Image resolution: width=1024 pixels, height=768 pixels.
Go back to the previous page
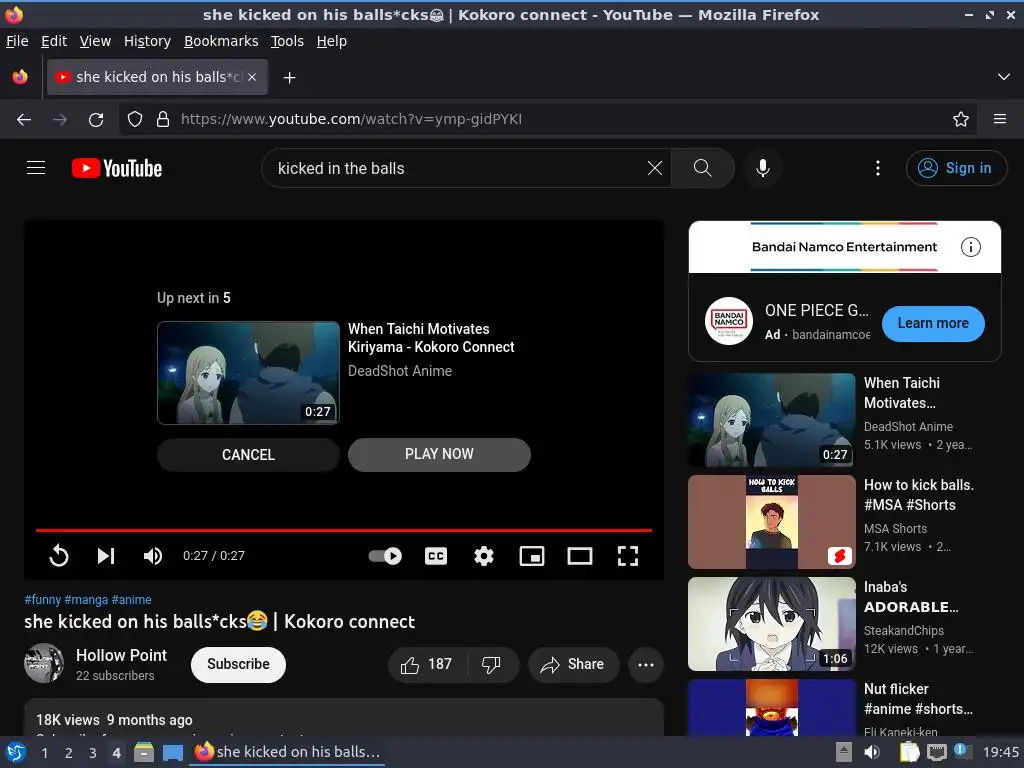[x=24, y=120]
